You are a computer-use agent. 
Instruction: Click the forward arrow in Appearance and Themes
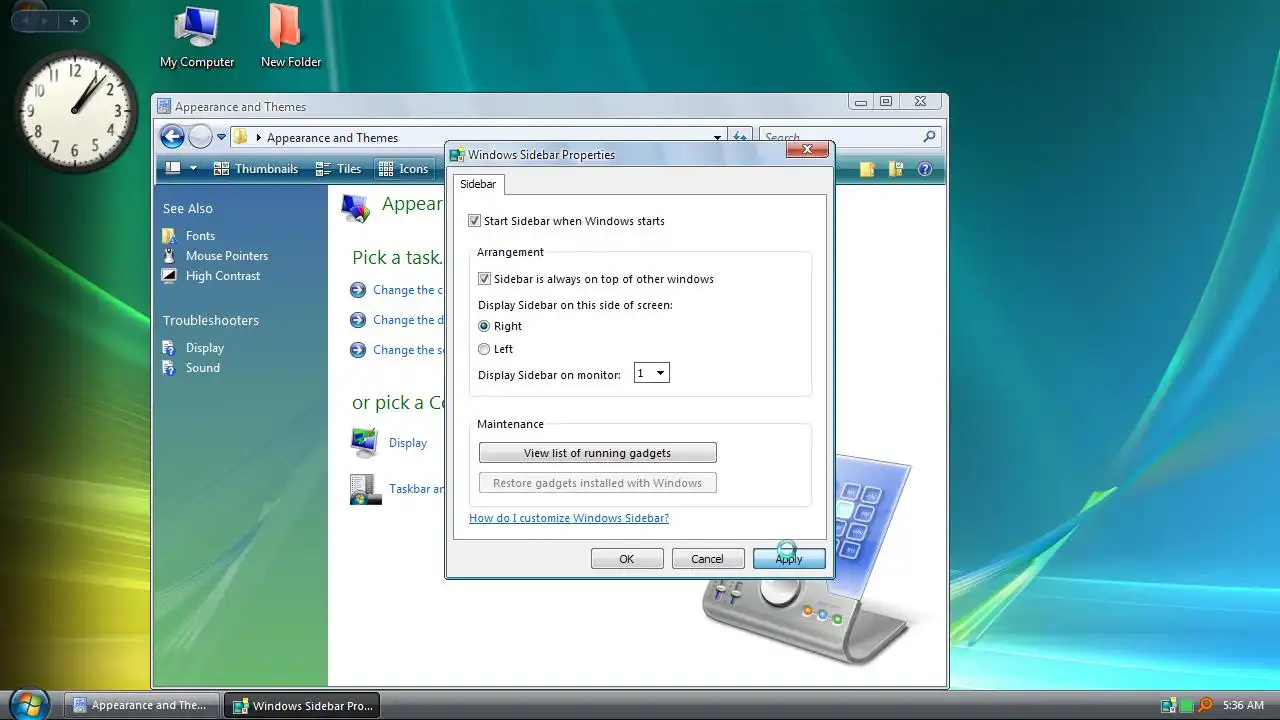200,137
